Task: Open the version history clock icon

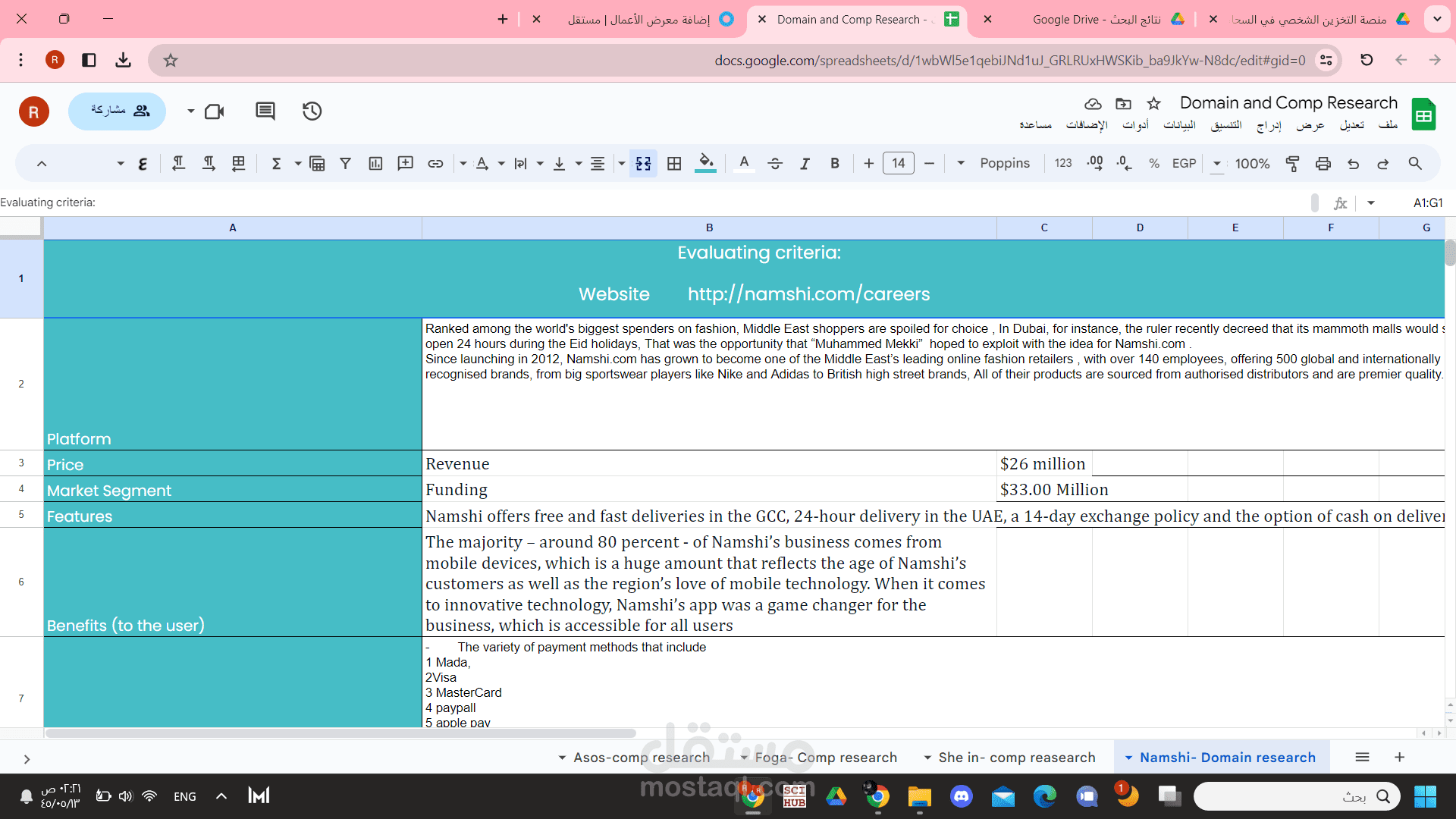Action: click(312, 111)
